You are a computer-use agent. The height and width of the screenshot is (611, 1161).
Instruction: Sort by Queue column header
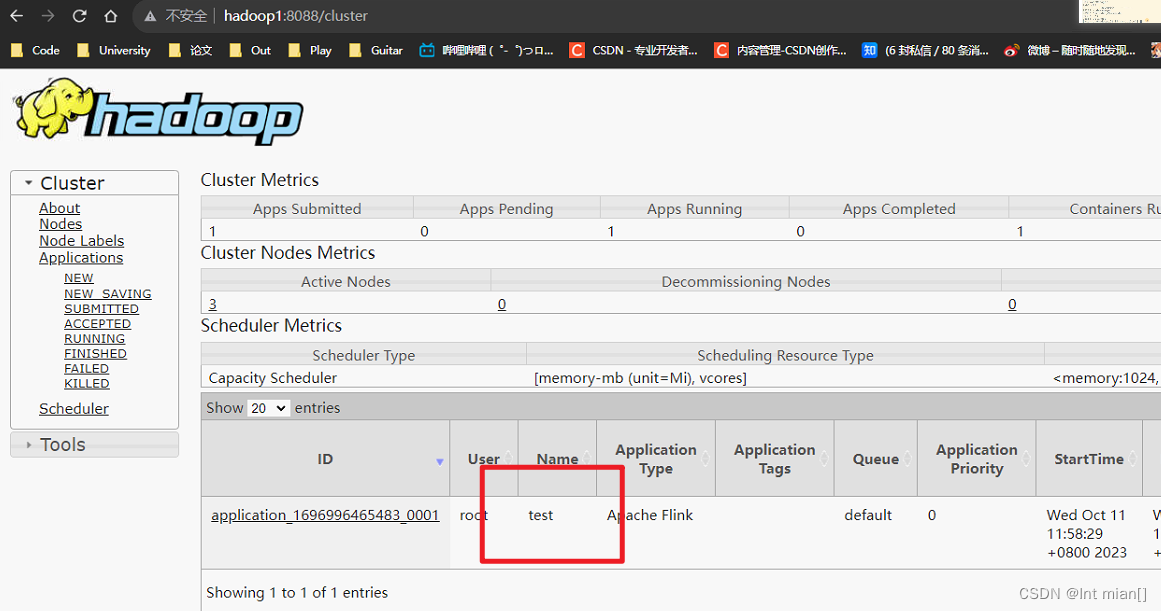[x=875, y=459]
